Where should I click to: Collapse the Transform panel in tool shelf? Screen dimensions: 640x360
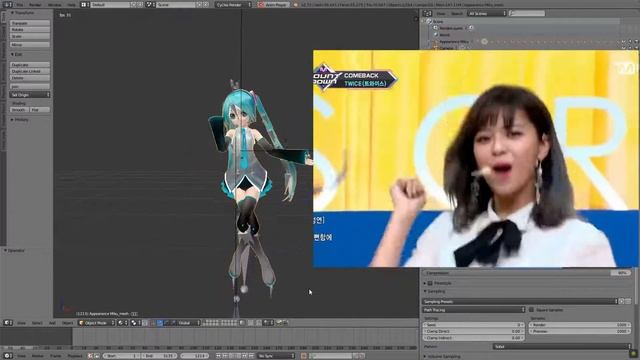coord(23,13)
